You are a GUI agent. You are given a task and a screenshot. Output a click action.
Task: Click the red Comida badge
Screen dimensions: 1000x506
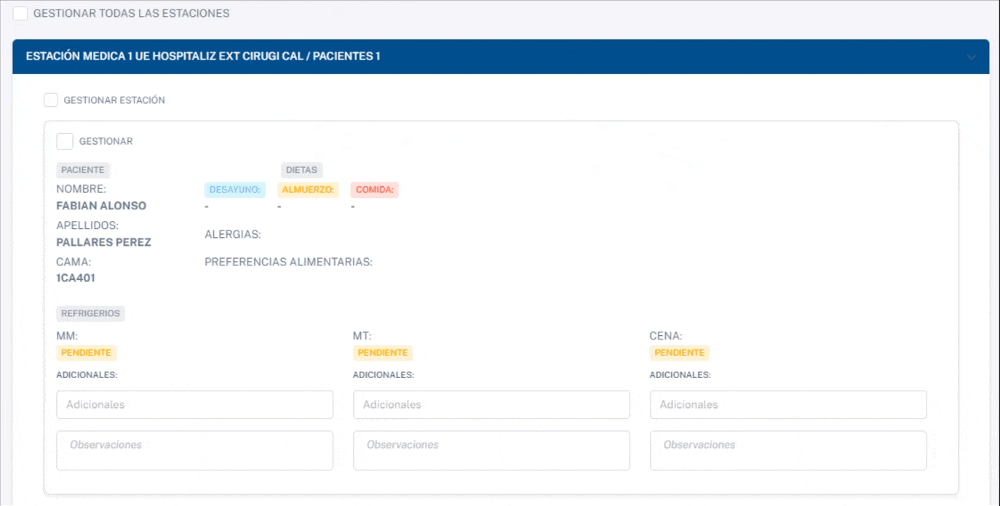pos(375,190)
